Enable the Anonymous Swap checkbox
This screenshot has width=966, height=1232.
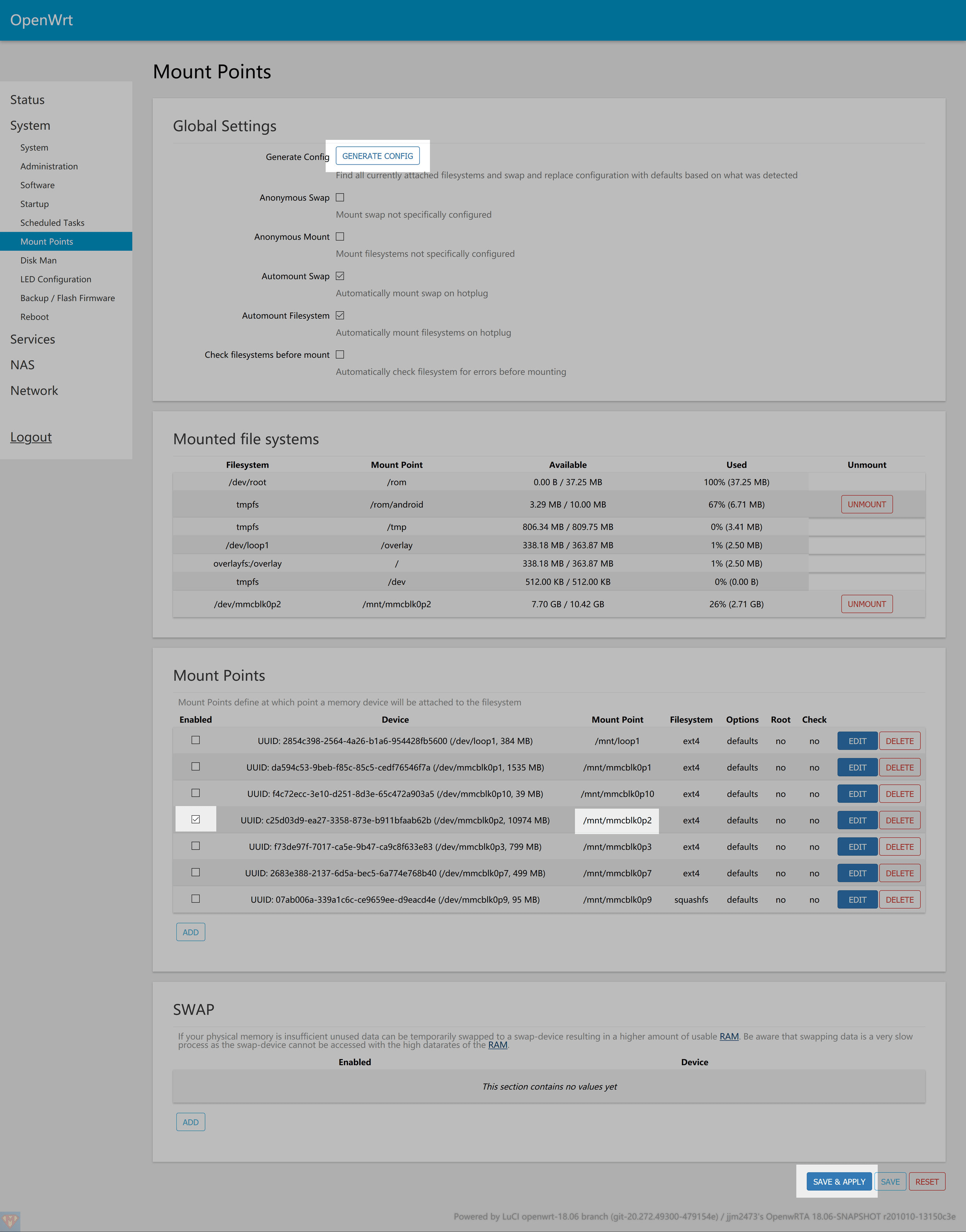[340, 197]
